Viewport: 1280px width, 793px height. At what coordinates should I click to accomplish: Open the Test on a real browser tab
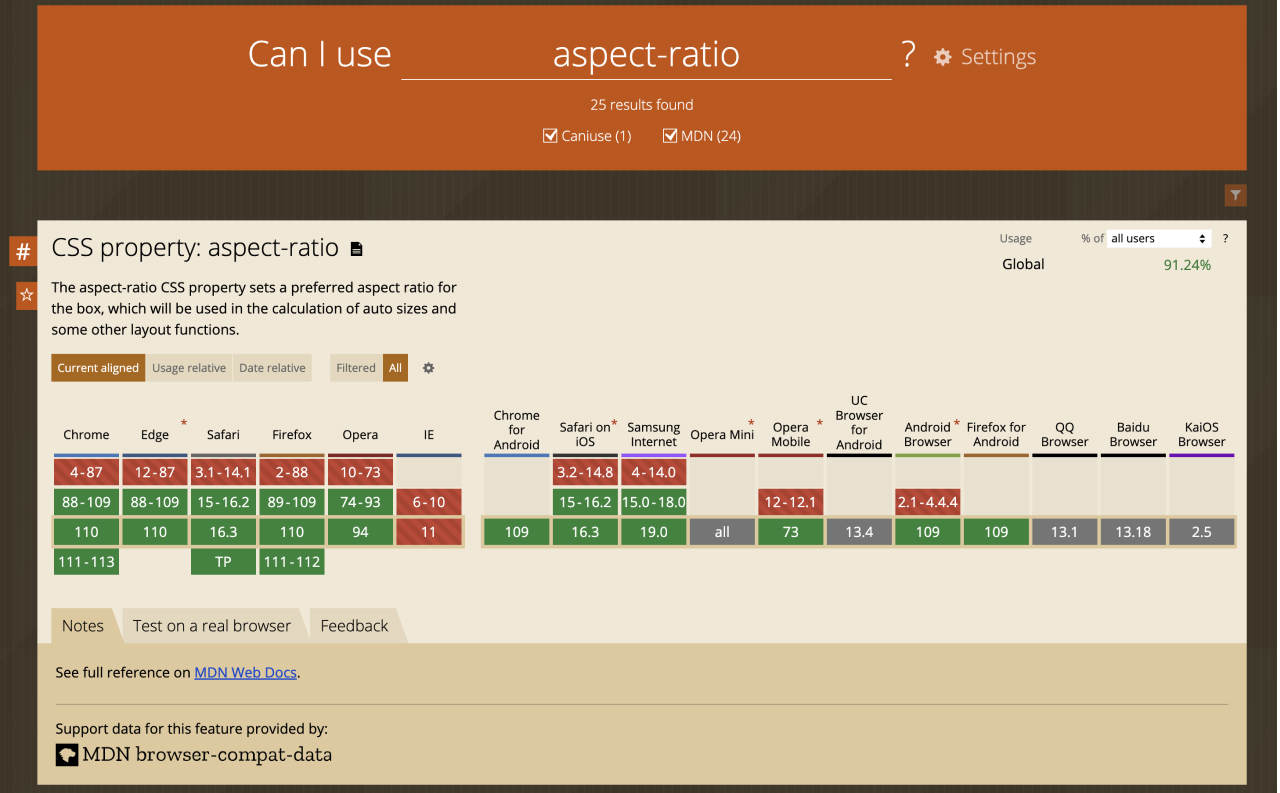tap(213, 625)
